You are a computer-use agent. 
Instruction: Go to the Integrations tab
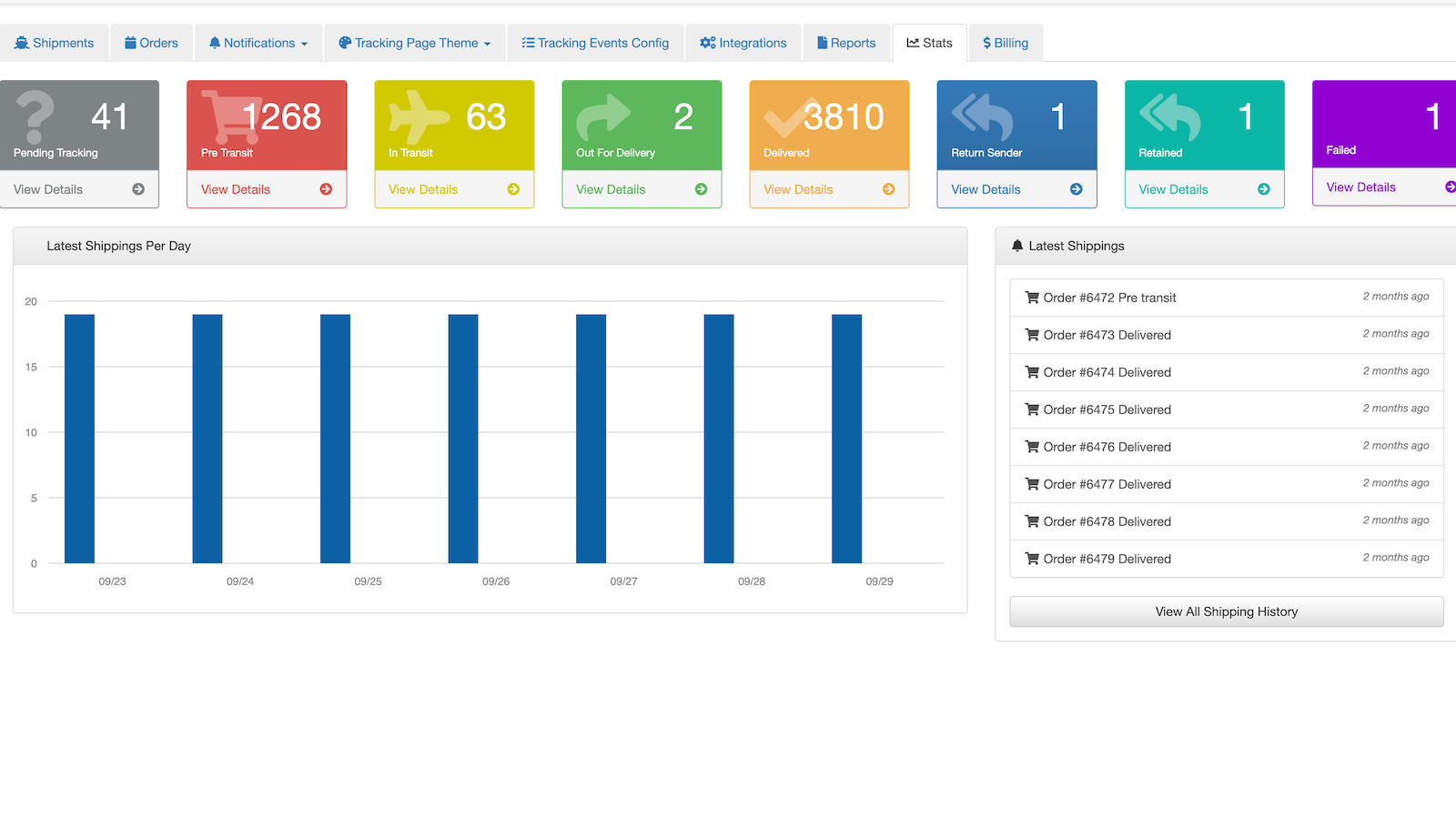743,43
